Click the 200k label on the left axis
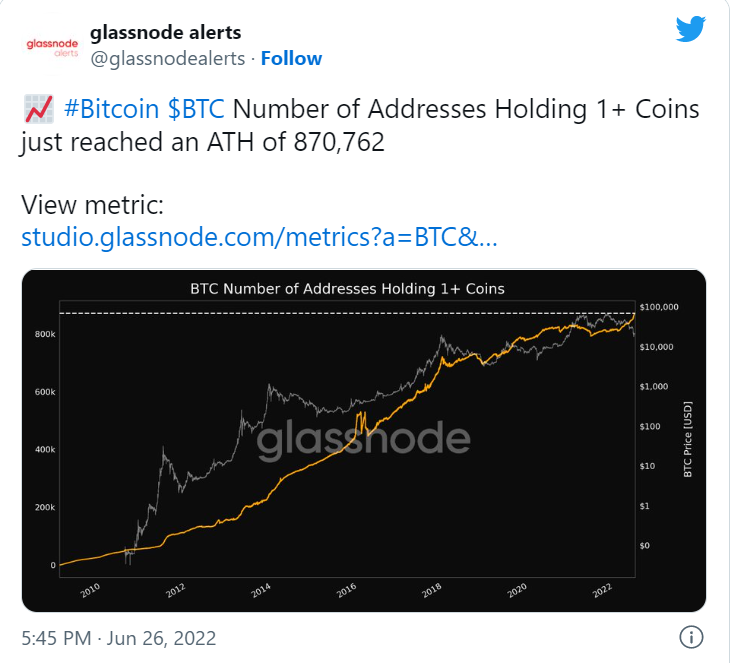Screen dimensions: 731x663 pos(44,508)
